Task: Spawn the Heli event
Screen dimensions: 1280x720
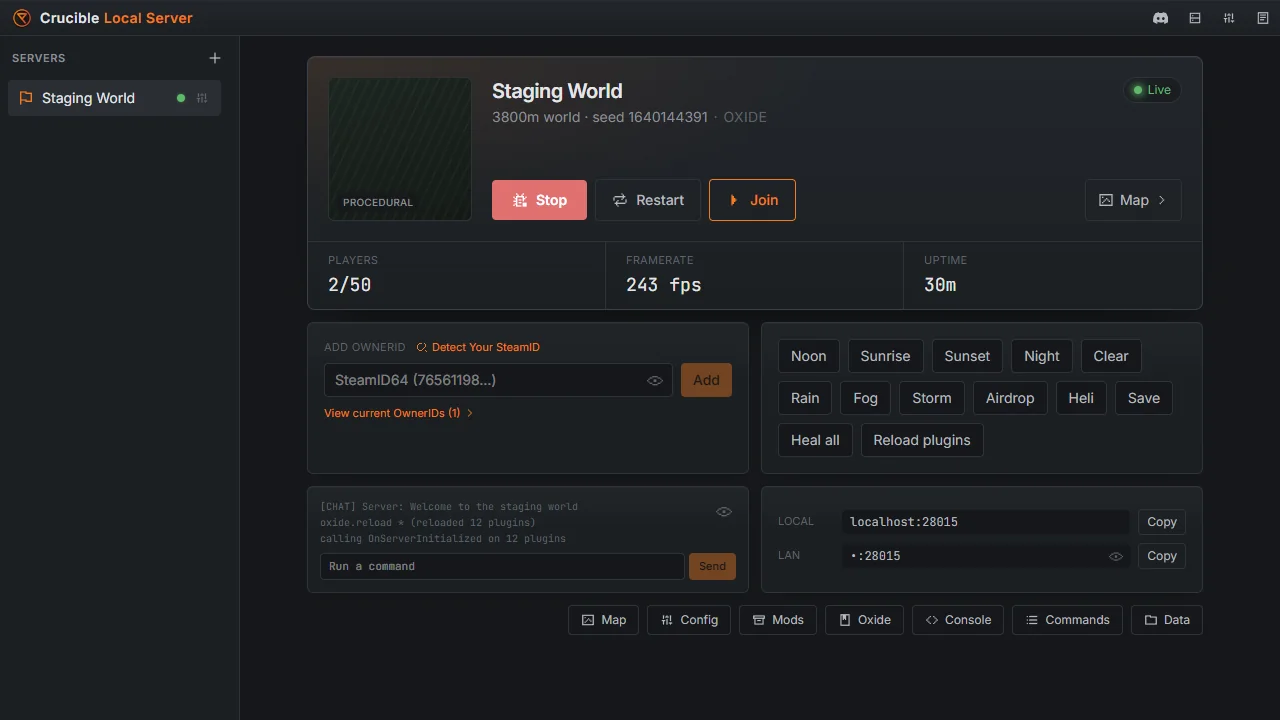Action: point(1081,398)
